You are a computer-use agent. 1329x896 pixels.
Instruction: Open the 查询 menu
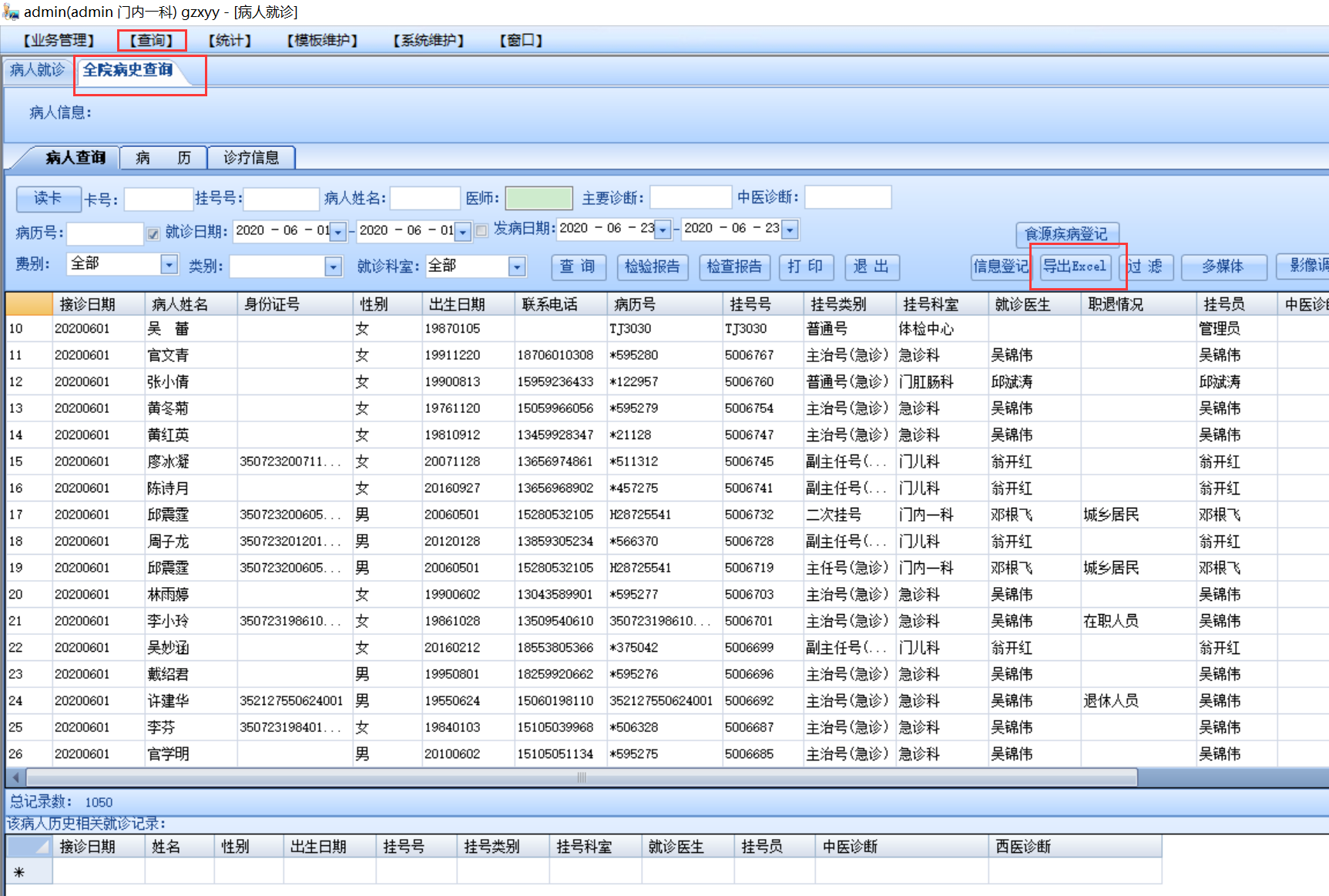(152, 40)
